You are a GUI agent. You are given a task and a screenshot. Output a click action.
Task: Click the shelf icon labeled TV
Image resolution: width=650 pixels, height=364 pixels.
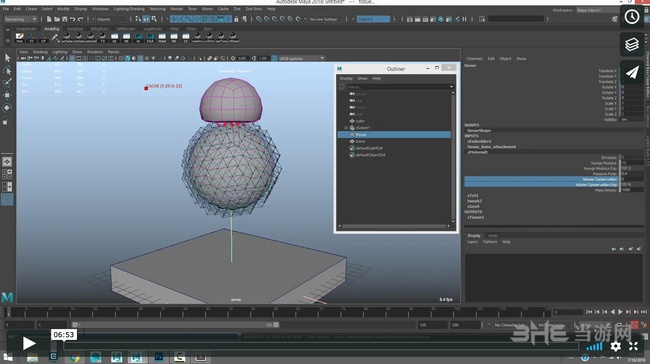pos(103,38)
